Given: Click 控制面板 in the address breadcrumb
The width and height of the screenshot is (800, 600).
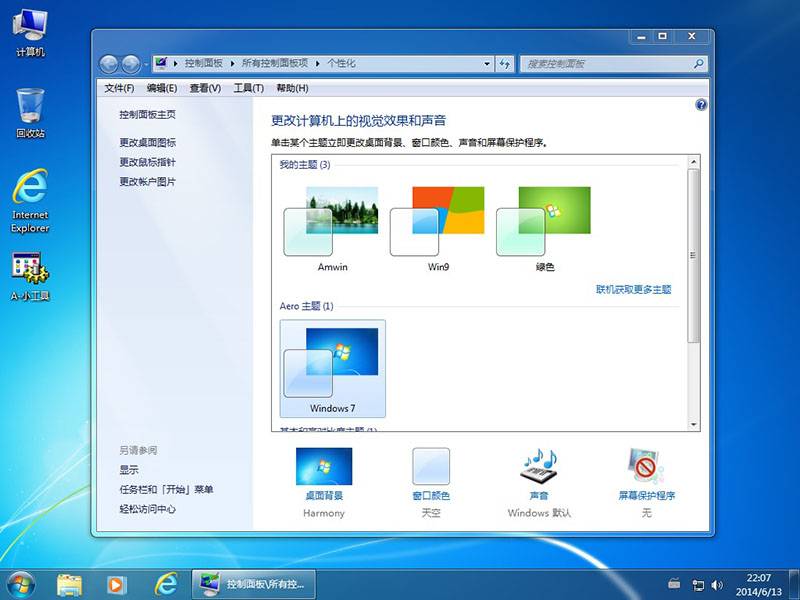Looking at the screenshot, I should click(x=204, y=63).
